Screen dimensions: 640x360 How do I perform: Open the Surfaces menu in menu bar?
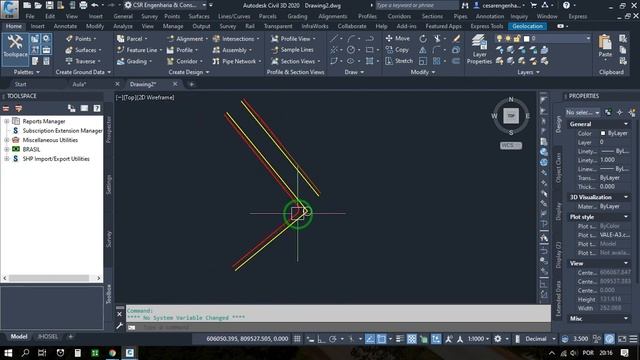click(199, 16)
